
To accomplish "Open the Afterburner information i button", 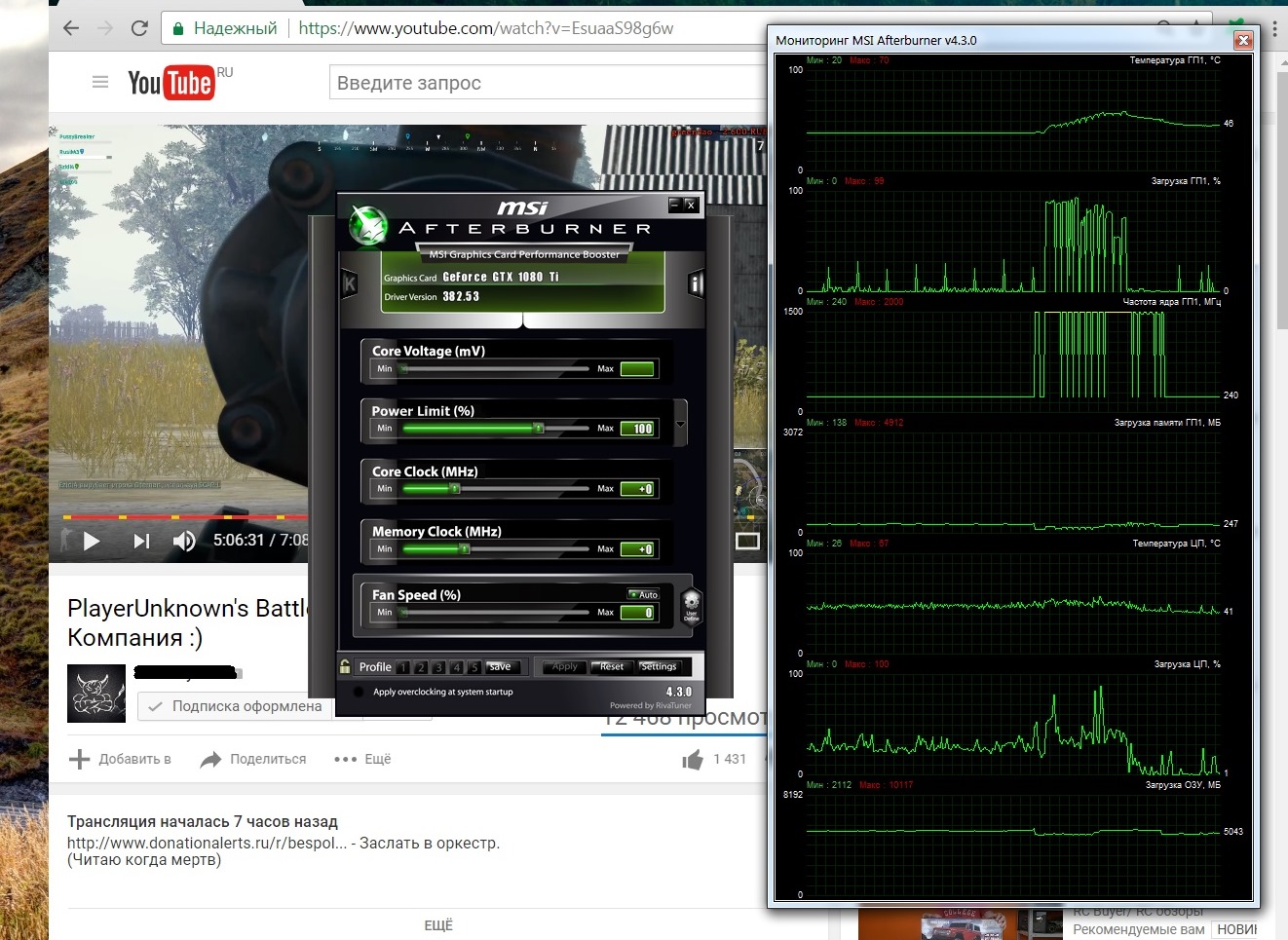I will coord(696,283).
